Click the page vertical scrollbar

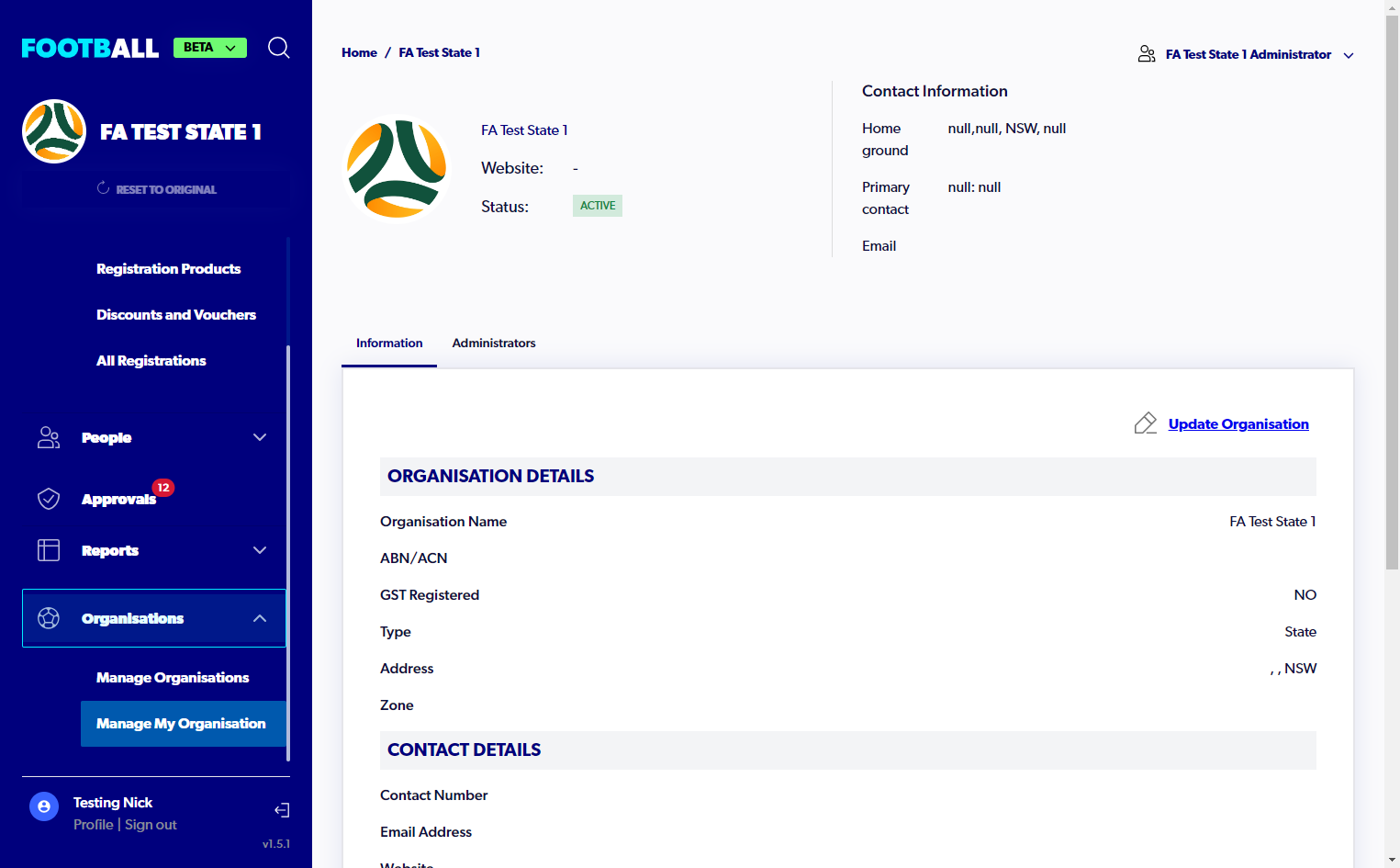pos(1392,294)
